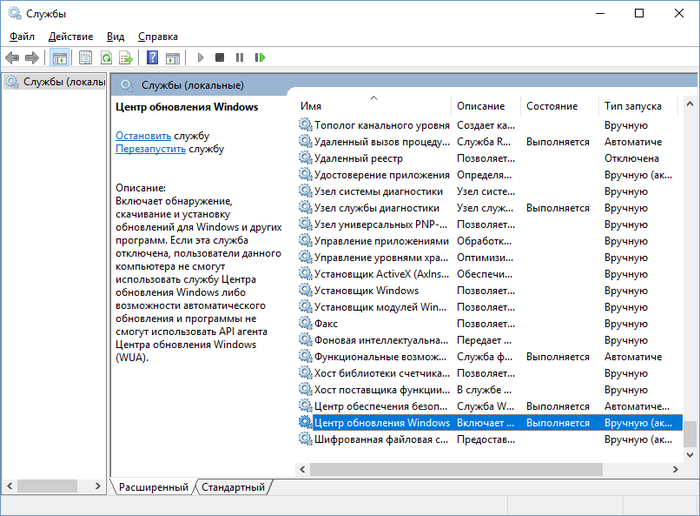The image size is (700, 516).
Task: Select the Факс service row
Action: click(326, 324)
